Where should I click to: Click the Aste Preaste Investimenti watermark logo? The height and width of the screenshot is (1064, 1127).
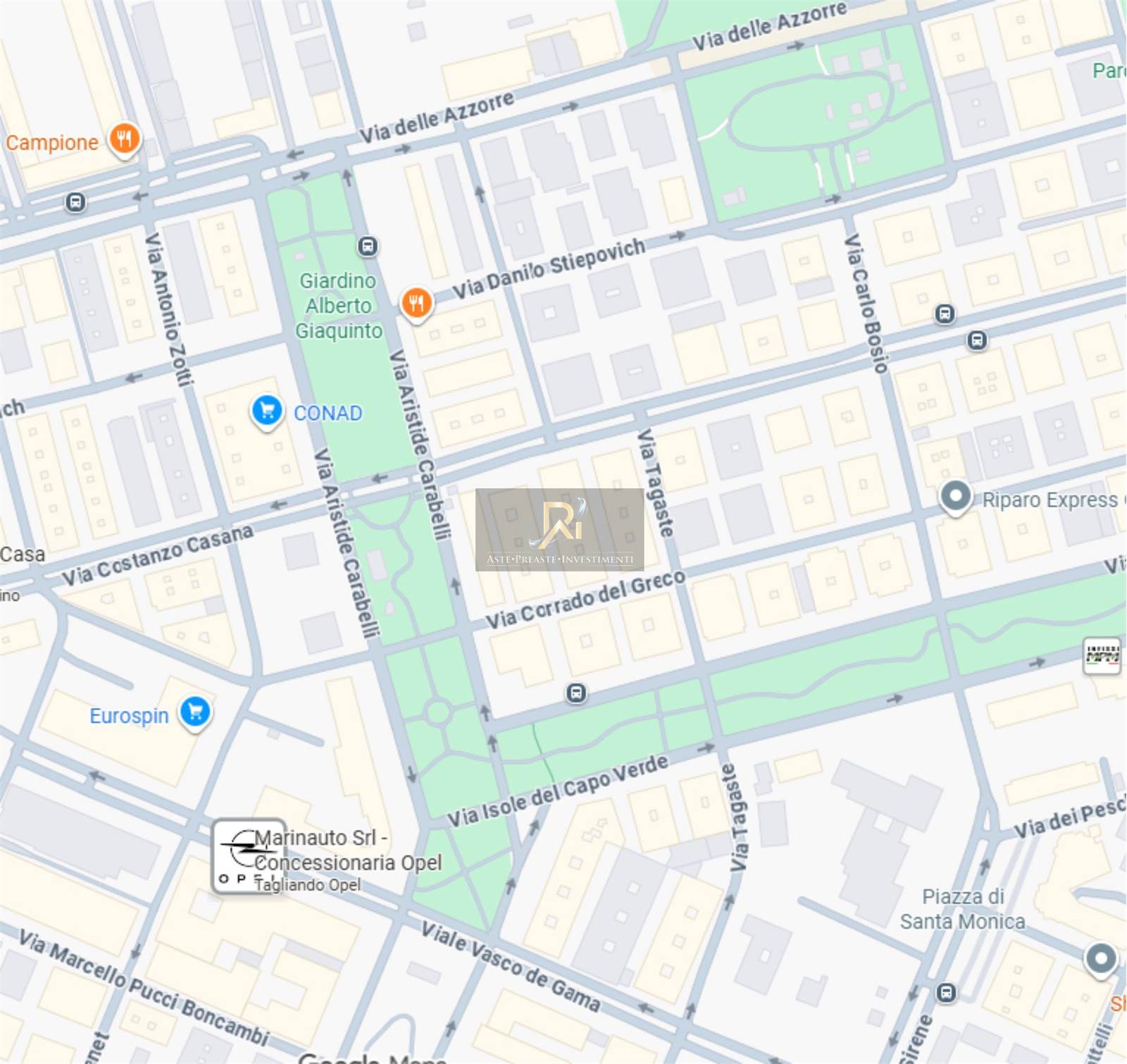(x=560, y=529)
